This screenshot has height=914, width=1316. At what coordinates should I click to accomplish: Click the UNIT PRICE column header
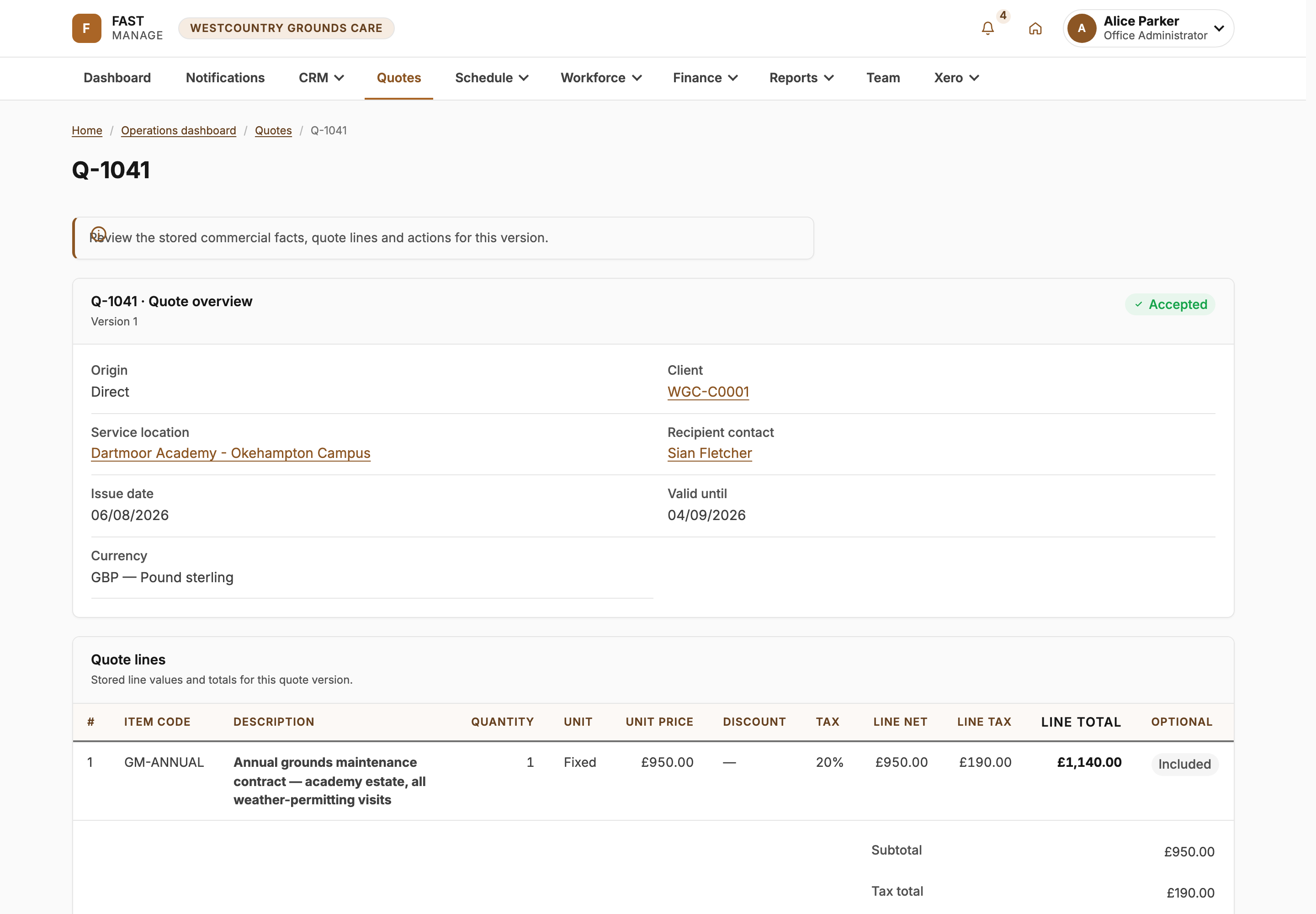tap(659, 722)
